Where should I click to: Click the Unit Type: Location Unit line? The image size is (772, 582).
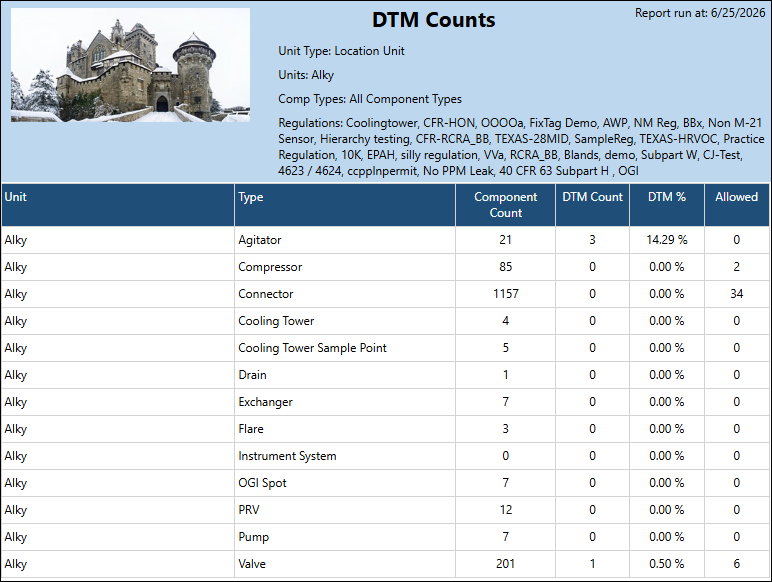[341, 51]
